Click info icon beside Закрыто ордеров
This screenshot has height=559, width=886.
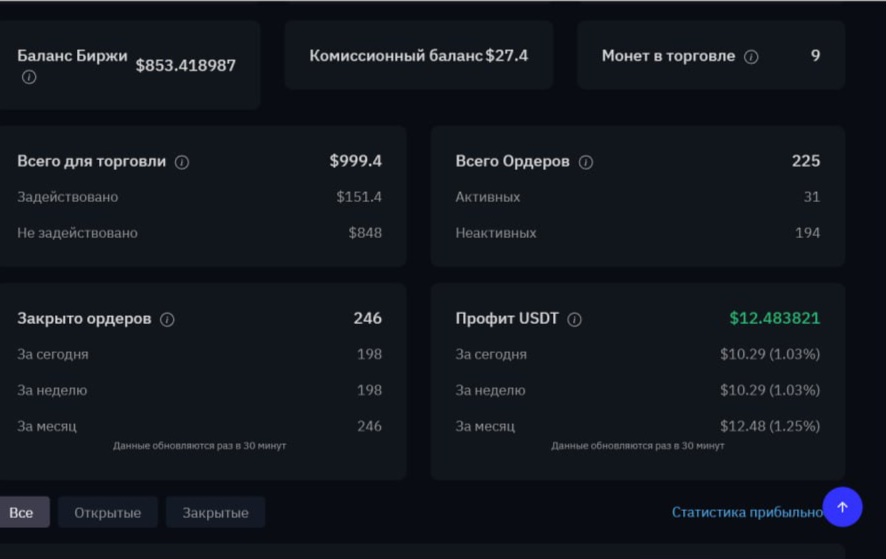tap(167, 319)
